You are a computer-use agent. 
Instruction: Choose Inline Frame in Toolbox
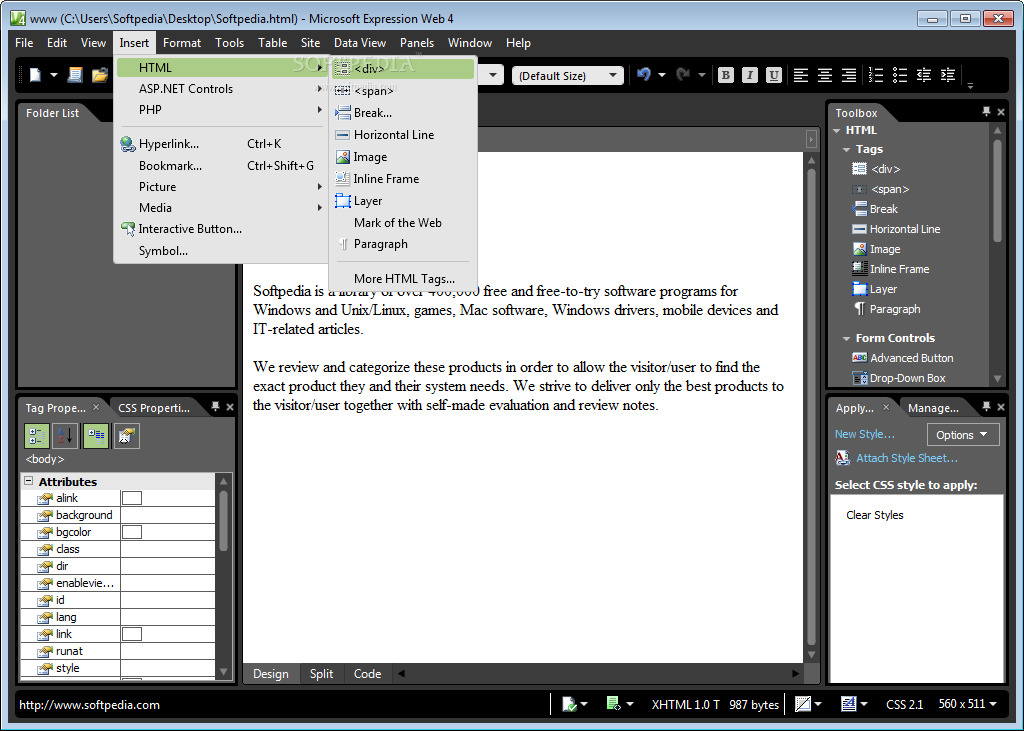[x=891, y=269]
